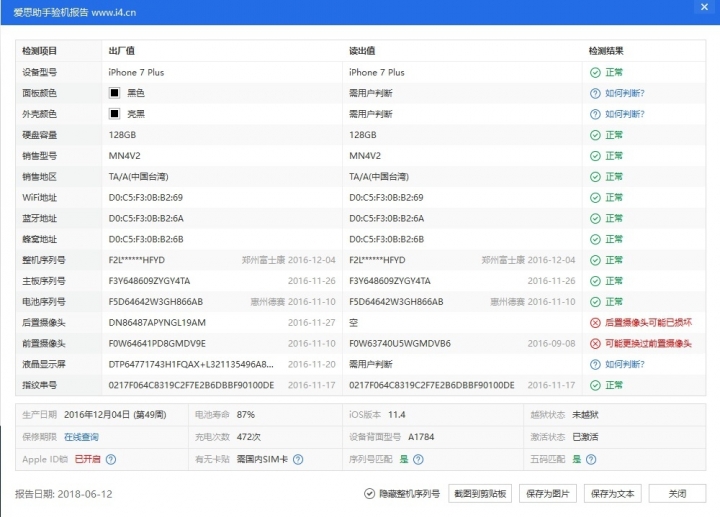Image resolution: width=720 pixels, height=517 pixels.
Task: Click the iOS version value 11.4
Action: click(397, 415)
